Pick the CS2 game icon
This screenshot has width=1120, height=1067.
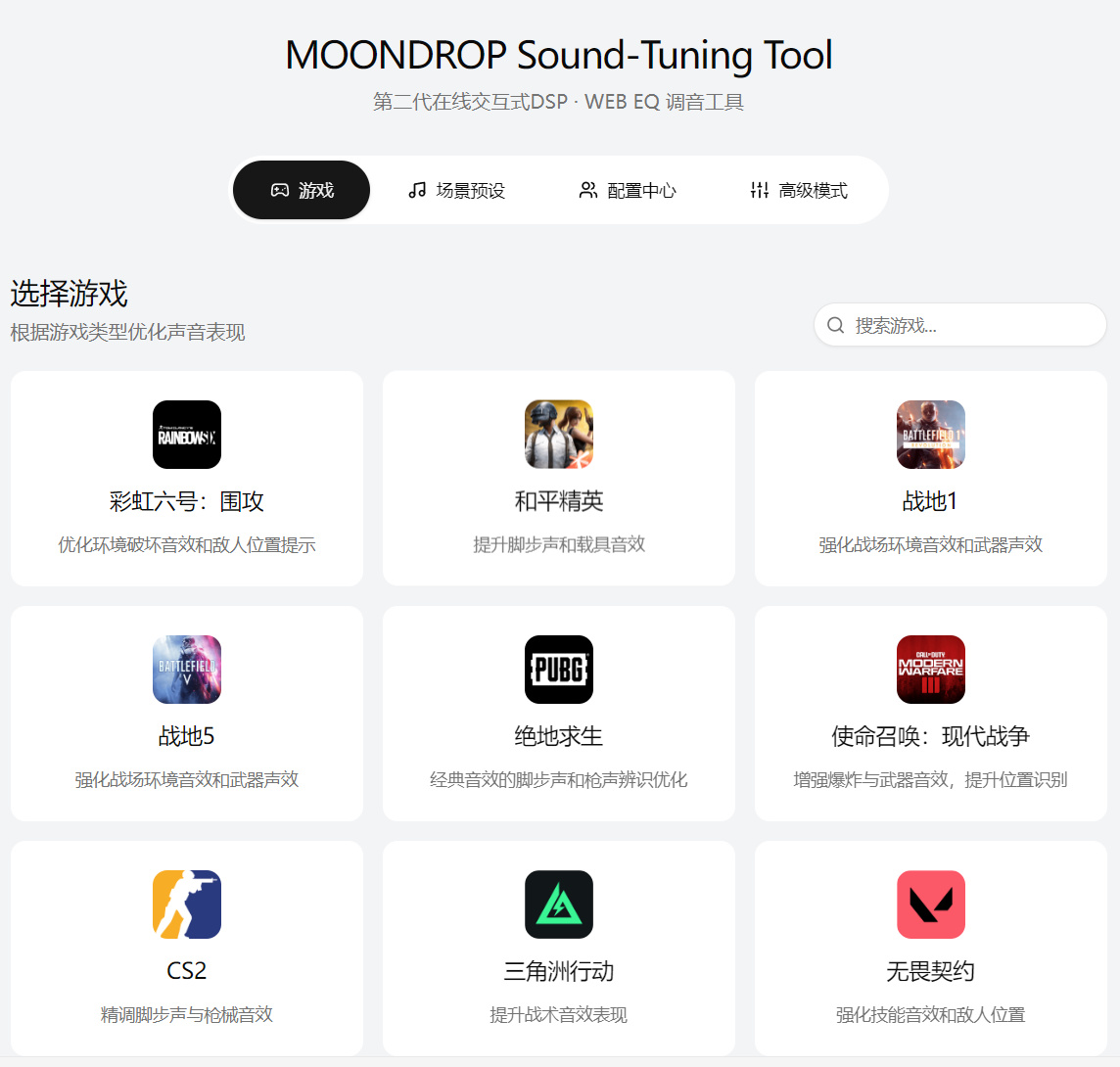click(187, 905)
